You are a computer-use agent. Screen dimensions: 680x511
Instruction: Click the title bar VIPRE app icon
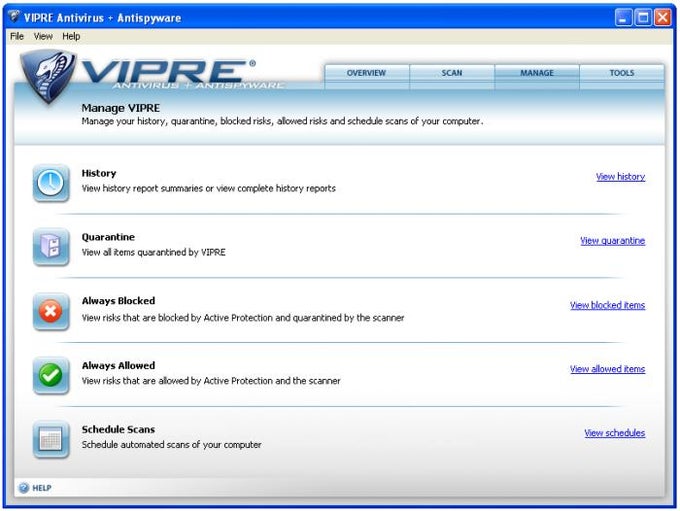[14, 17]
